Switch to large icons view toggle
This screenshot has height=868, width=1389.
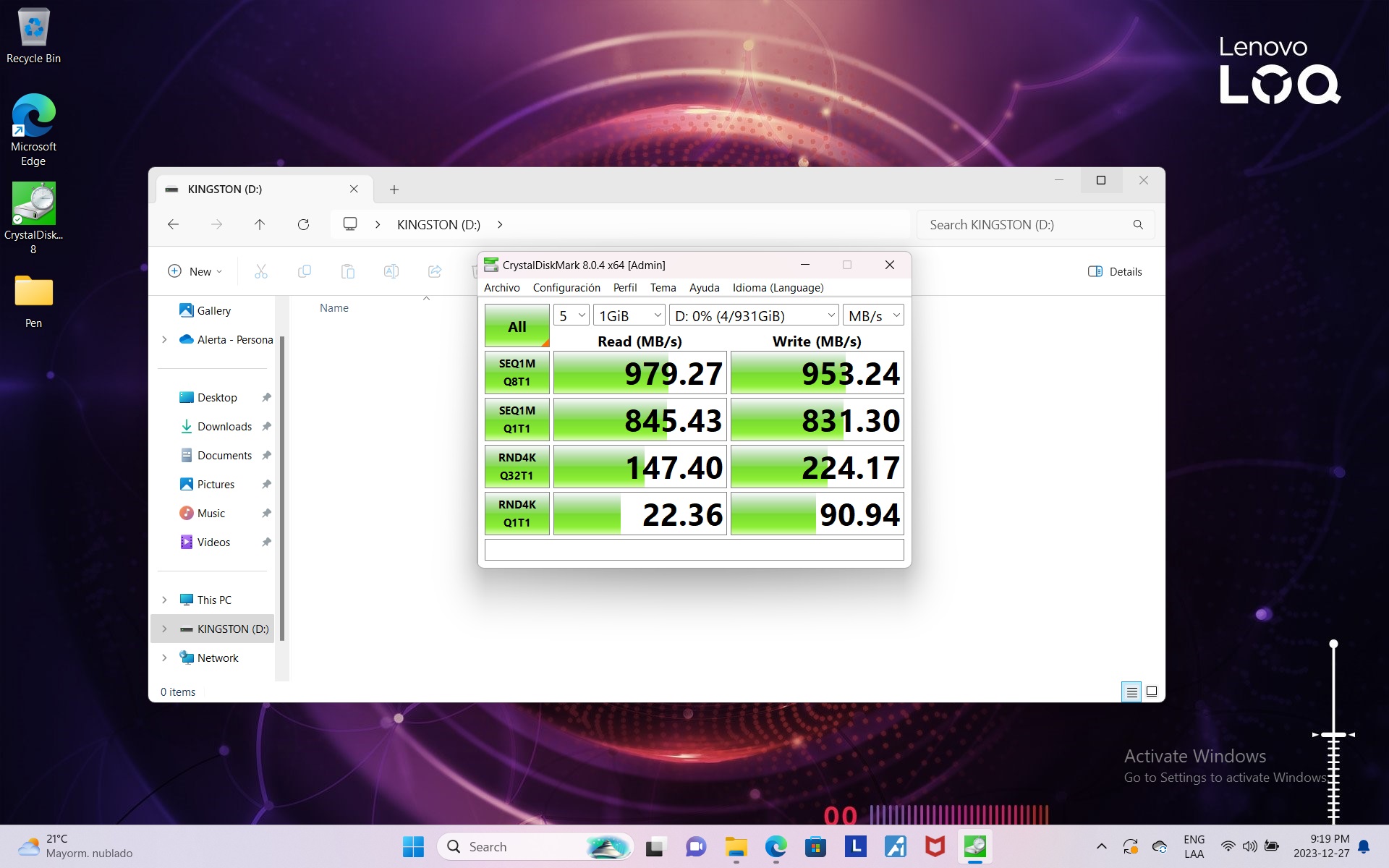(x=1152, y=692)
